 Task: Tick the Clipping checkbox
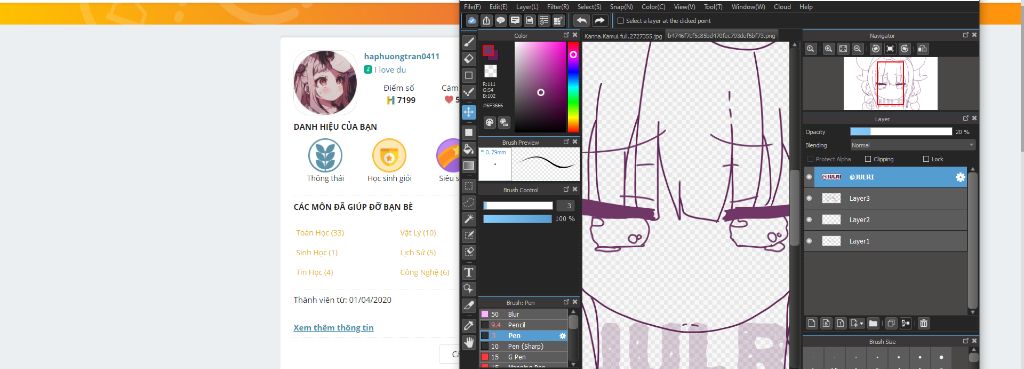tap(868, 159)
